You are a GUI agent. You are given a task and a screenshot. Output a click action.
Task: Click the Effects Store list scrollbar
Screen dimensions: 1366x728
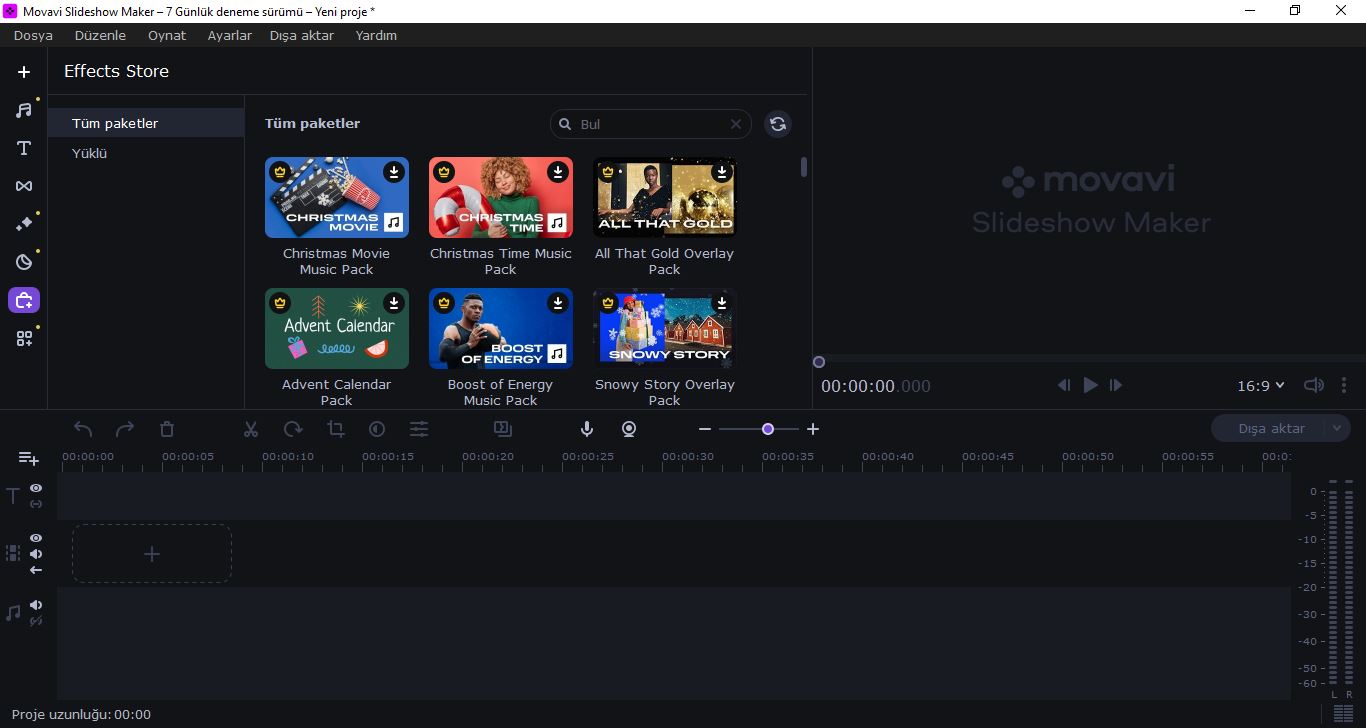804,167
